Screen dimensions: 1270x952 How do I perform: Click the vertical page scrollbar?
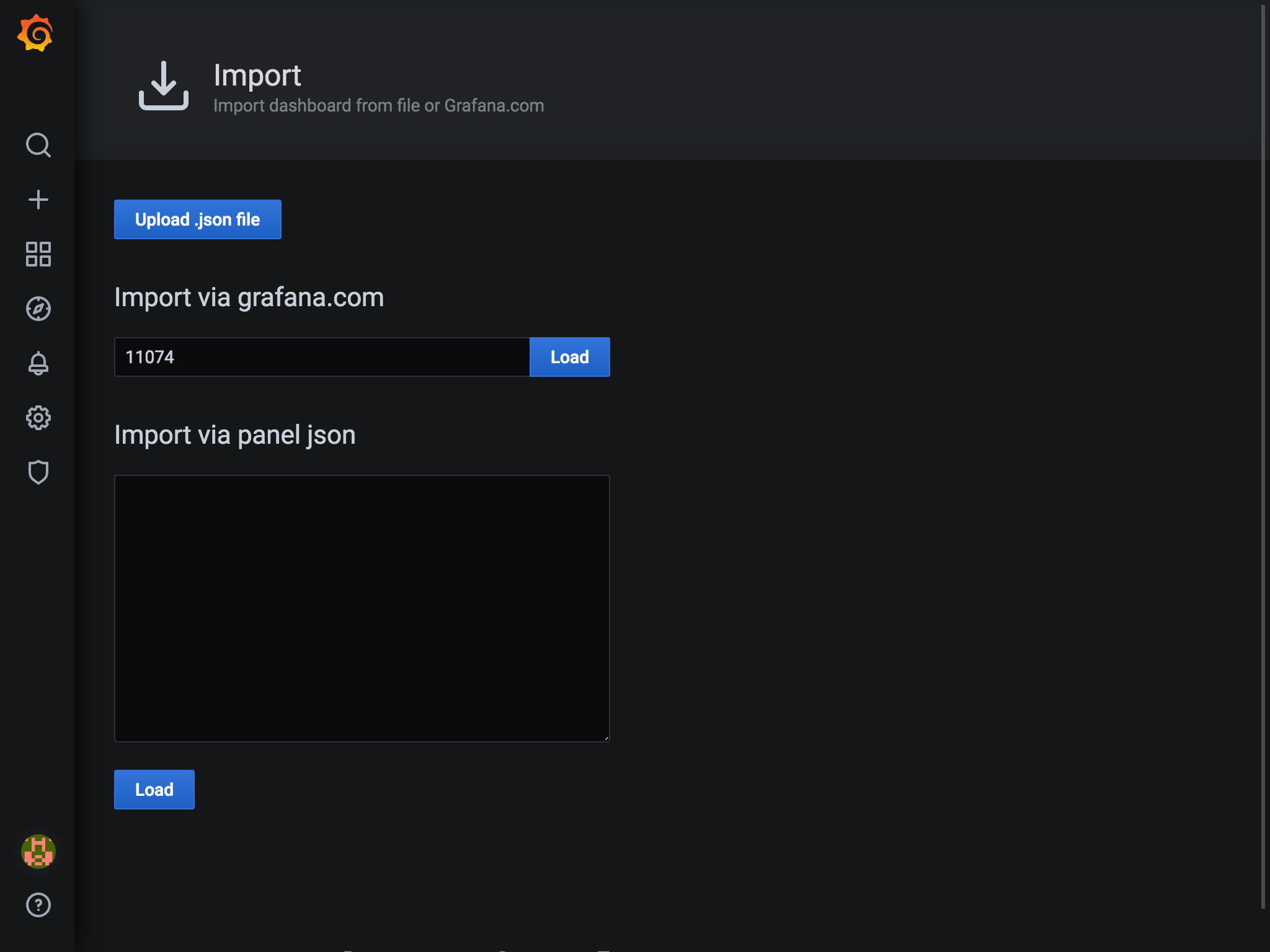(x=1263, y=456)
